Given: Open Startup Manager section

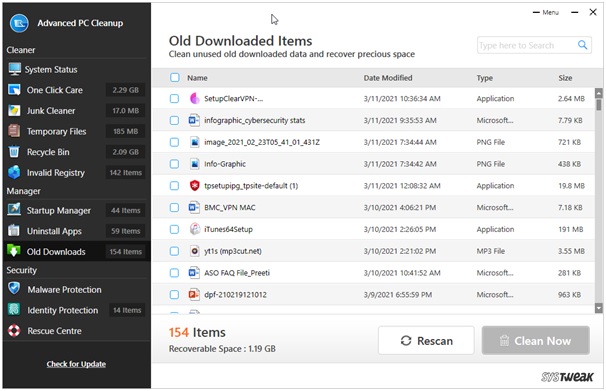Looking at the screenshot, I should 77,210.
